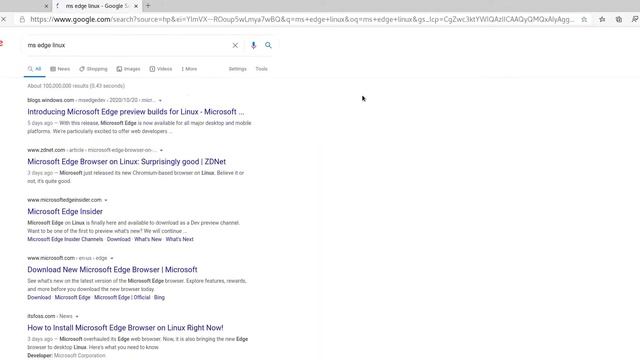This screenshot has height=360, width=640.
Task: Click 'Microsoft Corporation' developer text
Action: coord(80,356)
